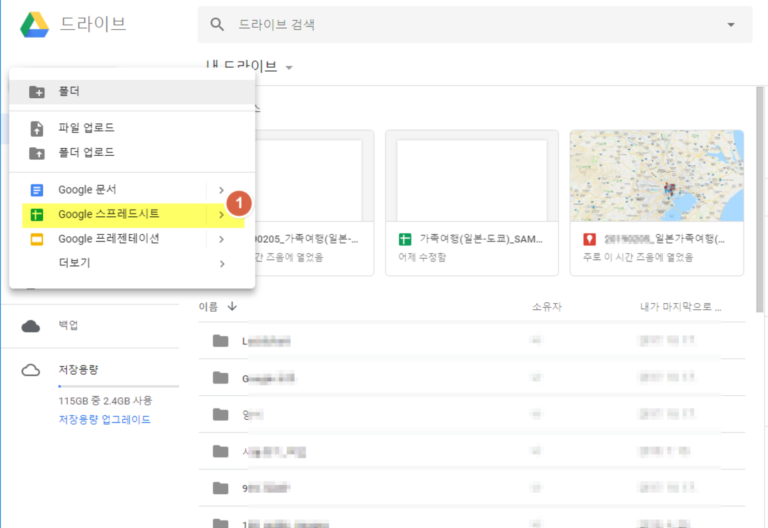Click the red My Maps pin icon
Screen dimensions: 768x528
pyautogui.click(x=589, y=240)
